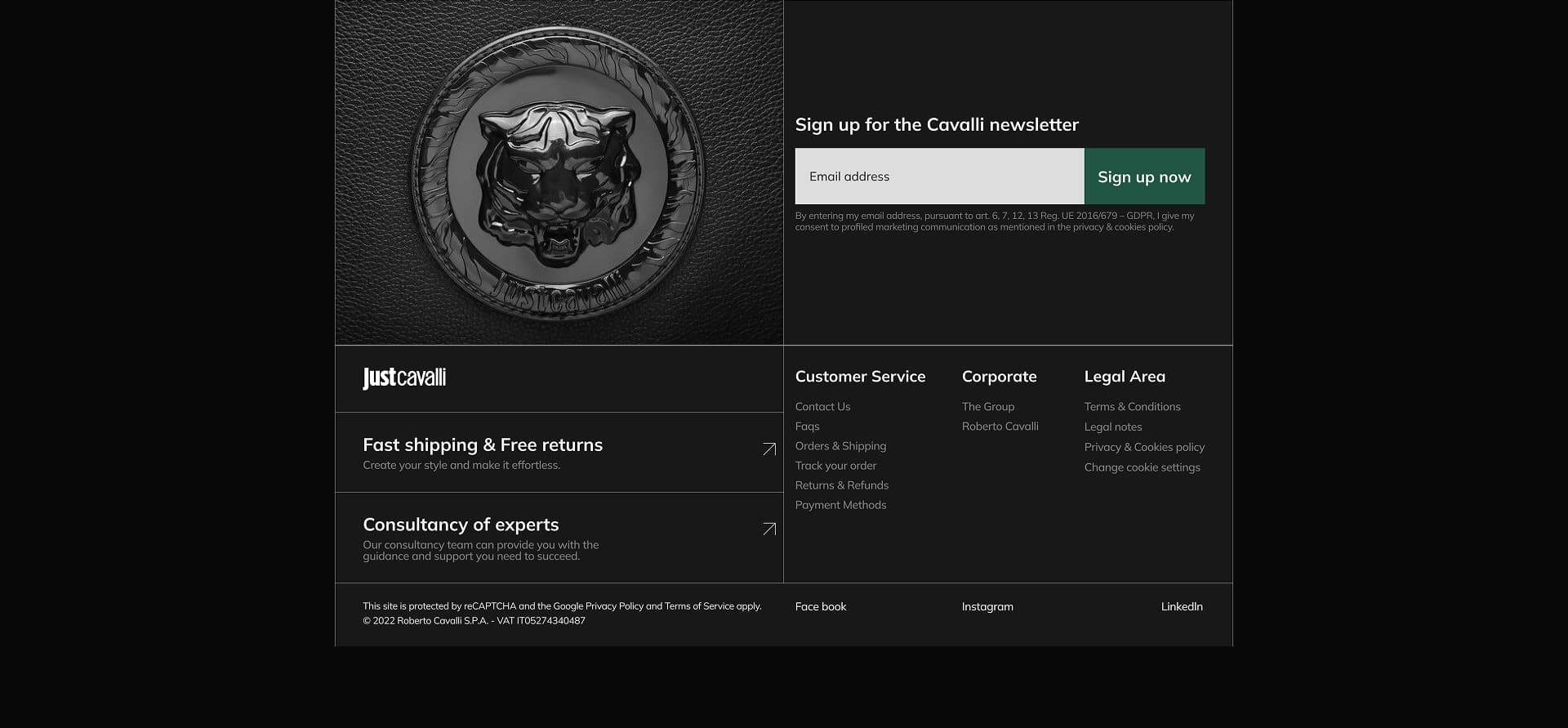This screenshot has height=728, width=1568.
Task: Click the Just Cavalli logo
Action: tap(404, 377)
